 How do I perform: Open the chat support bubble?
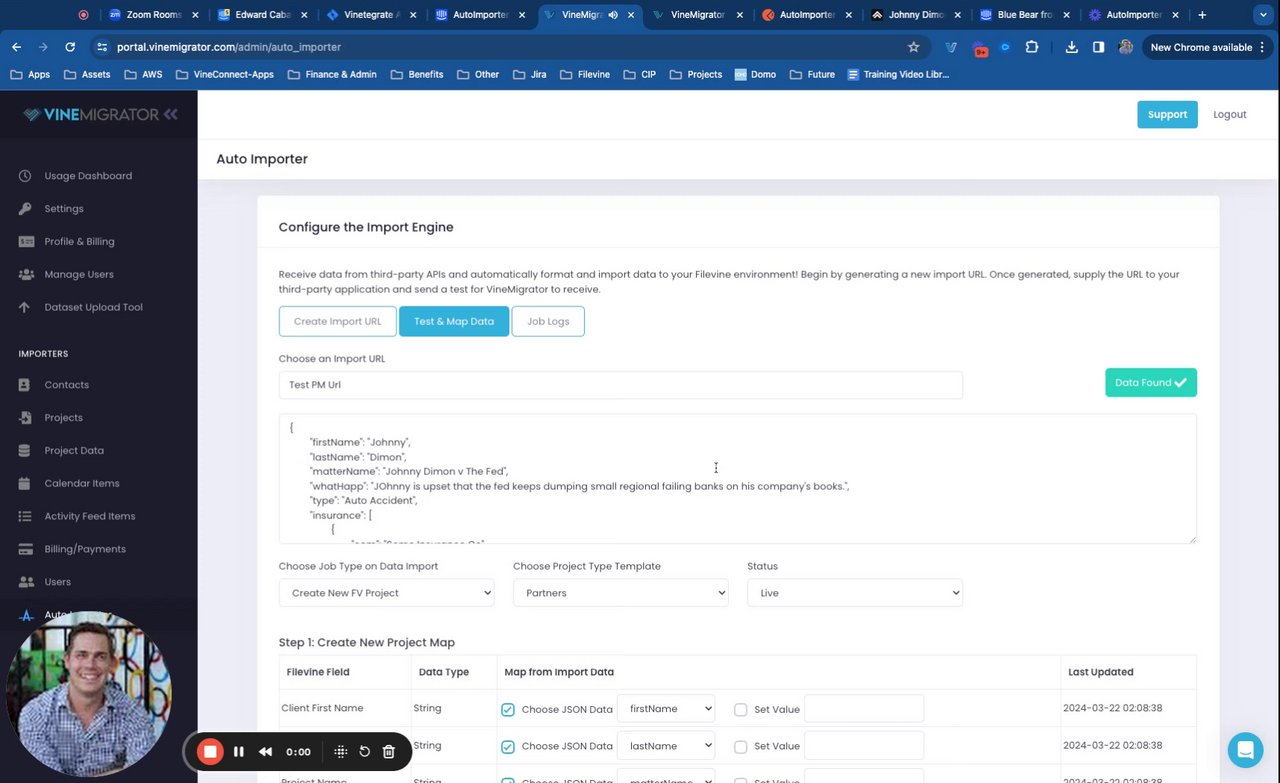pos(1245,750)
